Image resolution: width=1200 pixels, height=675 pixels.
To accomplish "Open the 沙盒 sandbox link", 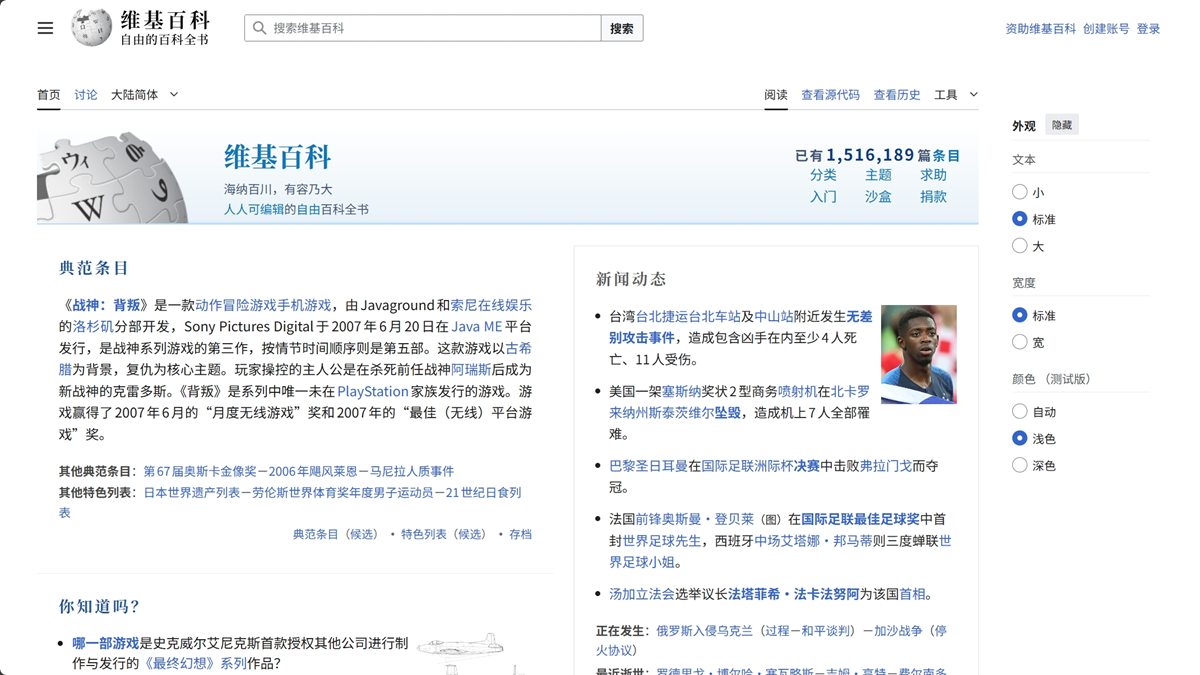I will (877, 196).
